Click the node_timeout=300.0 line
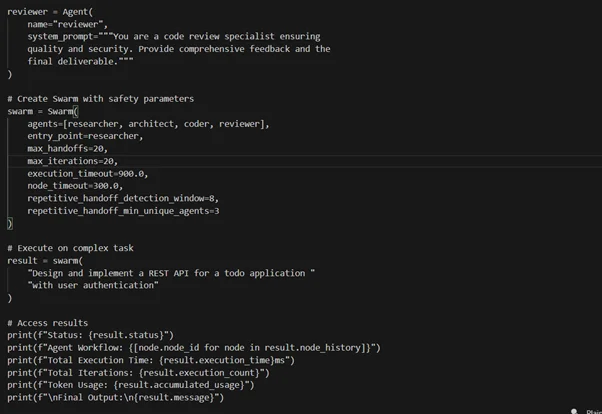Image resolution: width=602 pixels, height=414 pixels. [x=75, y=185]
